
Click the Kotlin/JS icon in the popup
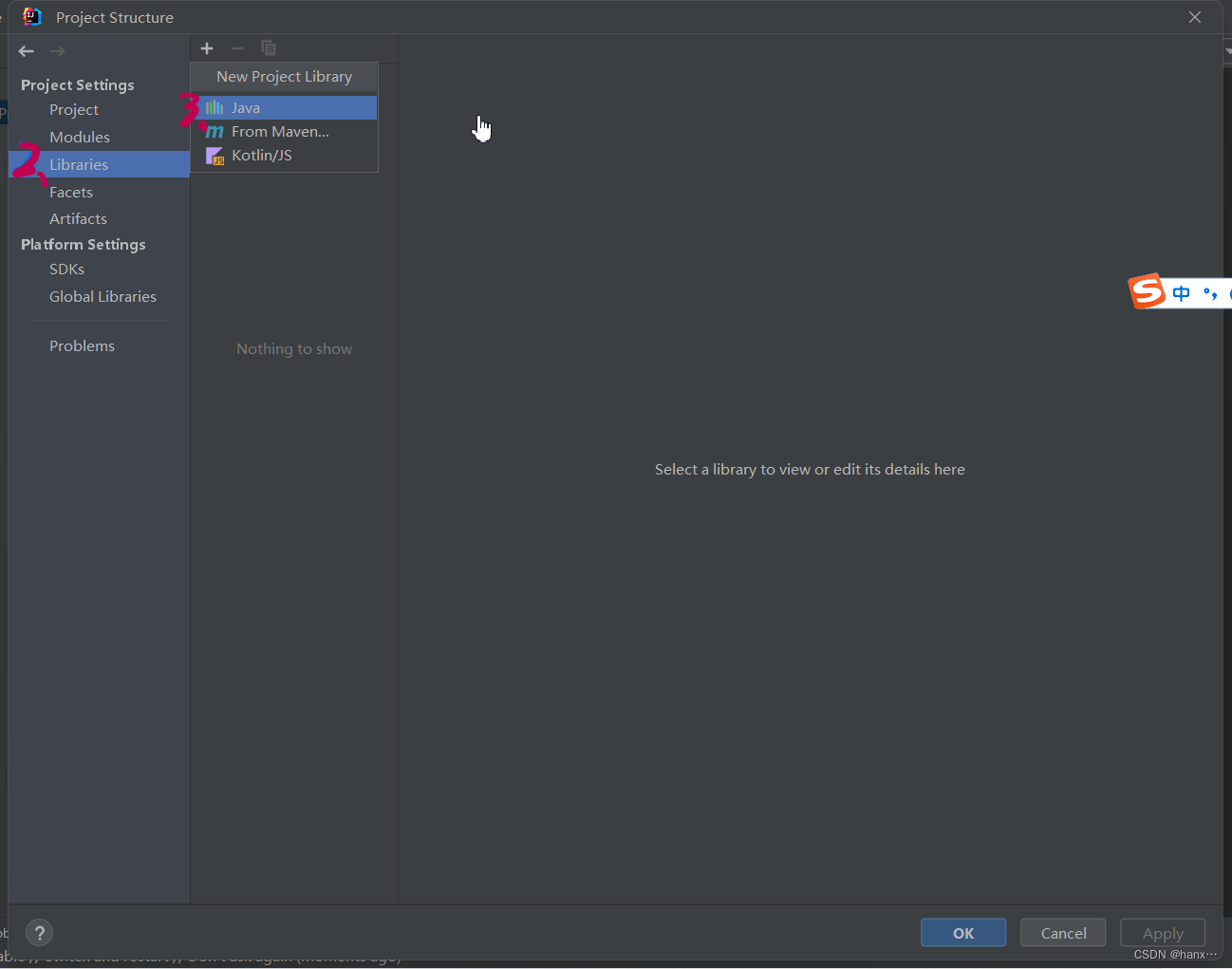pyautogui.click(x=215, y=155)
